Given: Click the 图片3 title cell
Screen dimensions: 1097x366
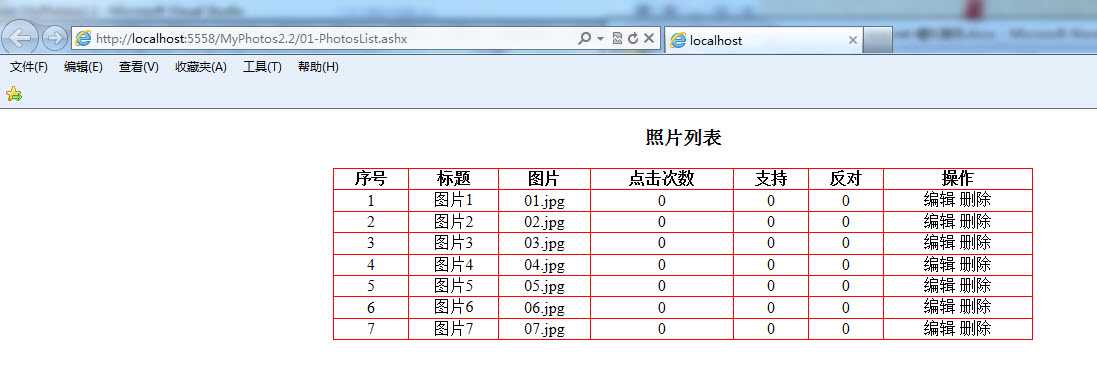Looking at the screenshot, I should 453,243.
